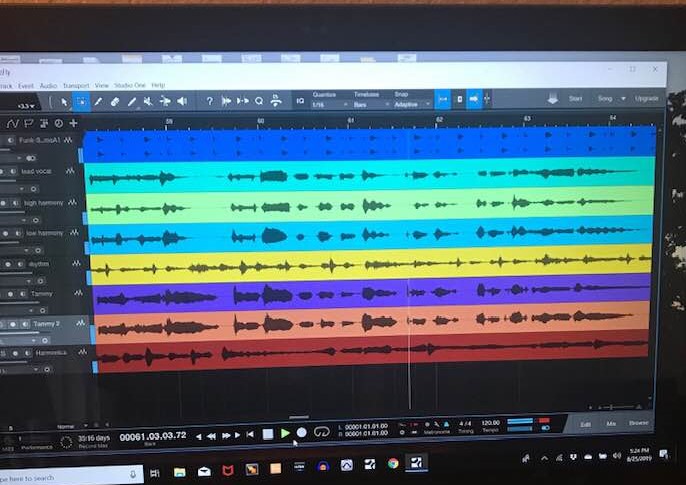Click the clock ruler icon
The width and height of the screenshot is (686, 485).
tap(59, 123)
